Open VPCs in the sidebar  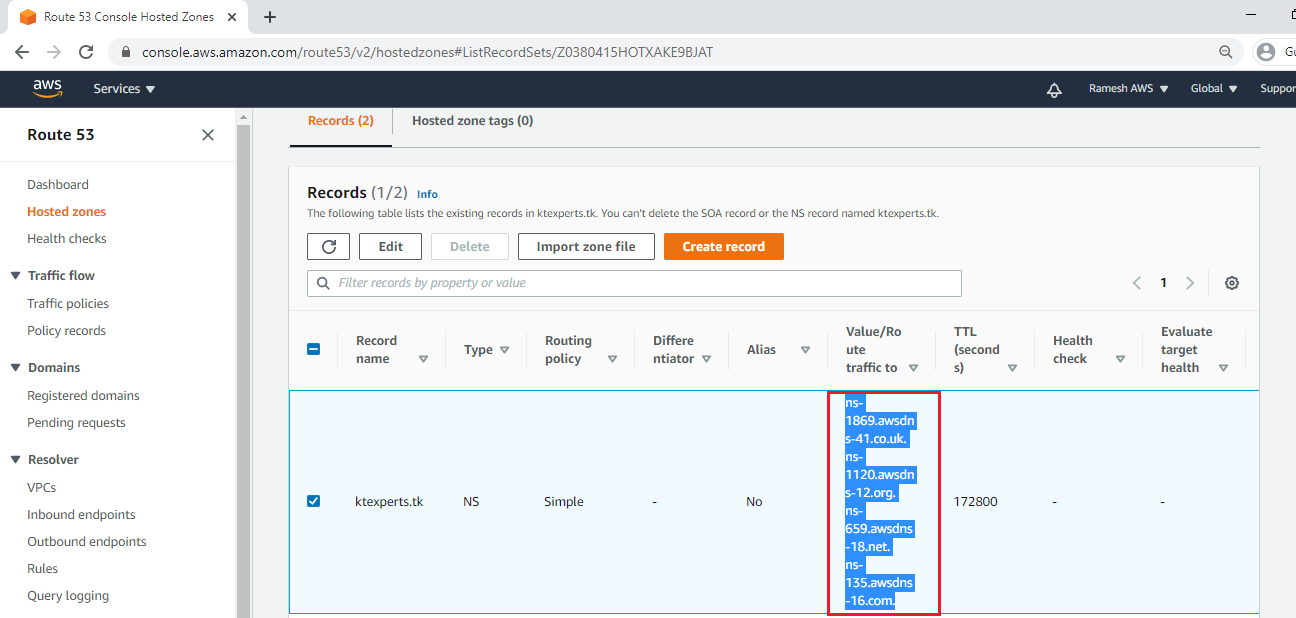[x=41, y=488]
